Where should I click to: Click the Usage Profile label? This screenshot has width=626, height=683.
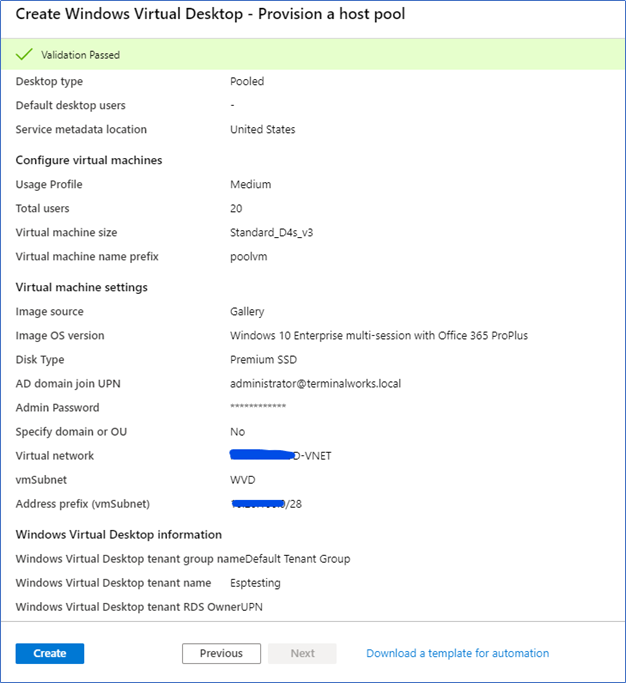click(x=49, y=184)
